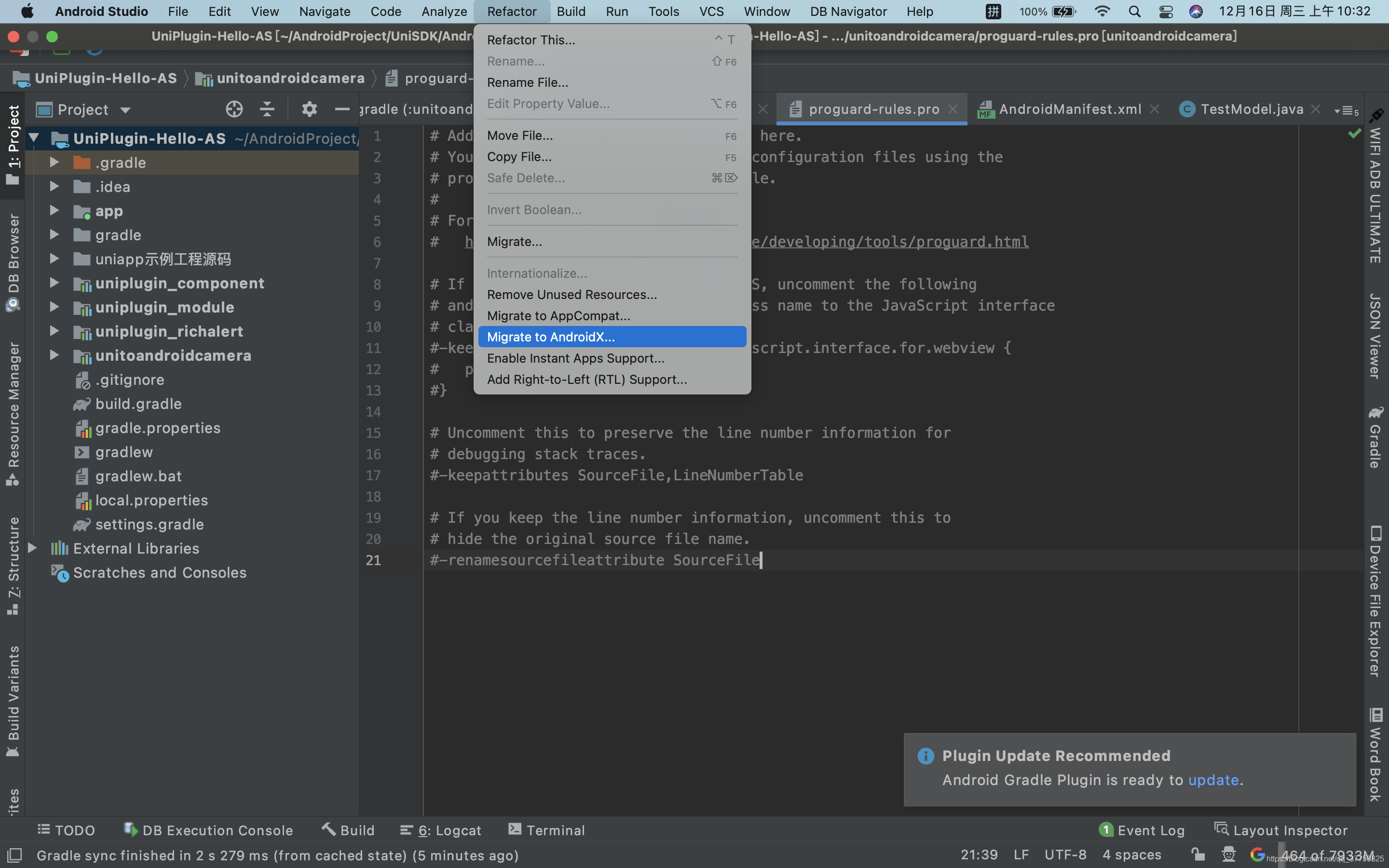Click tool window quick access icon in status bar

[x=14, y=855]
